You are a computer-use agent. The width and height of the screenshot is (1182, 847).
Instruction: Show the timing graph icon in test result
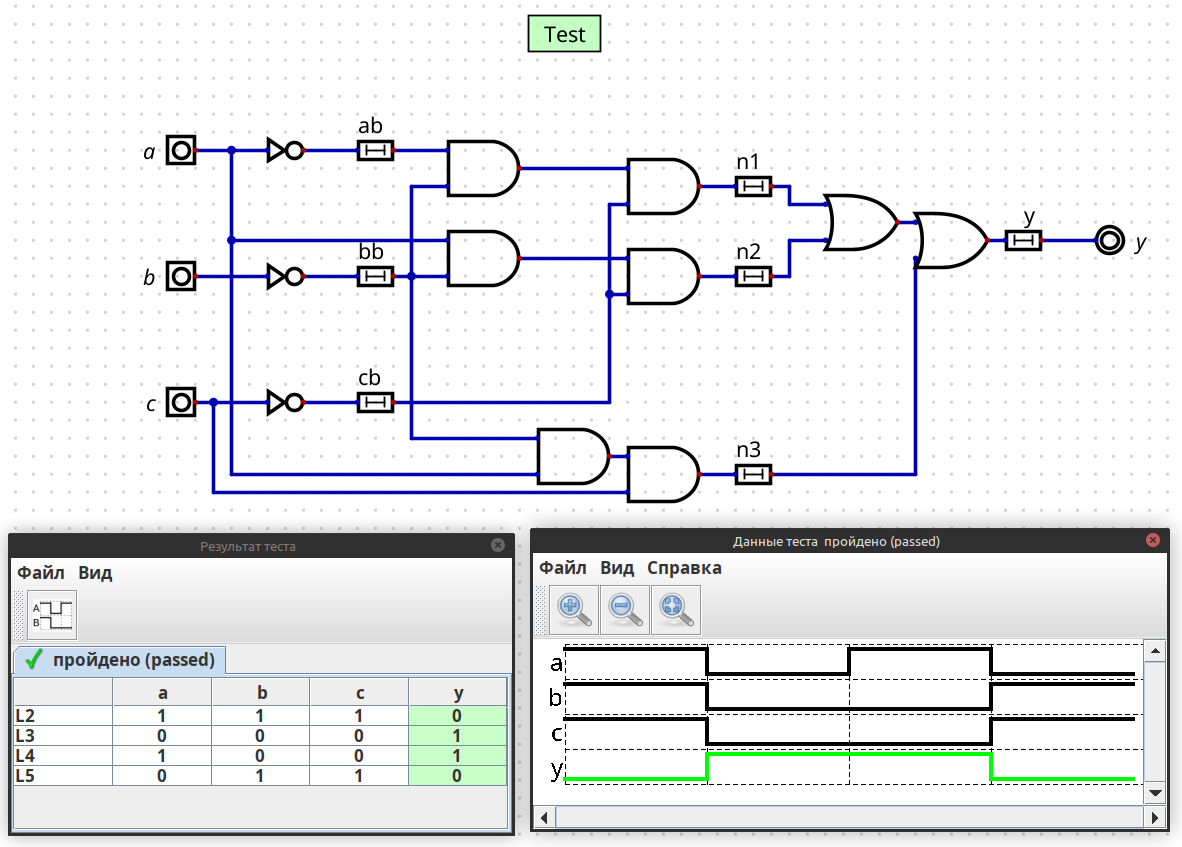(52, 615)
